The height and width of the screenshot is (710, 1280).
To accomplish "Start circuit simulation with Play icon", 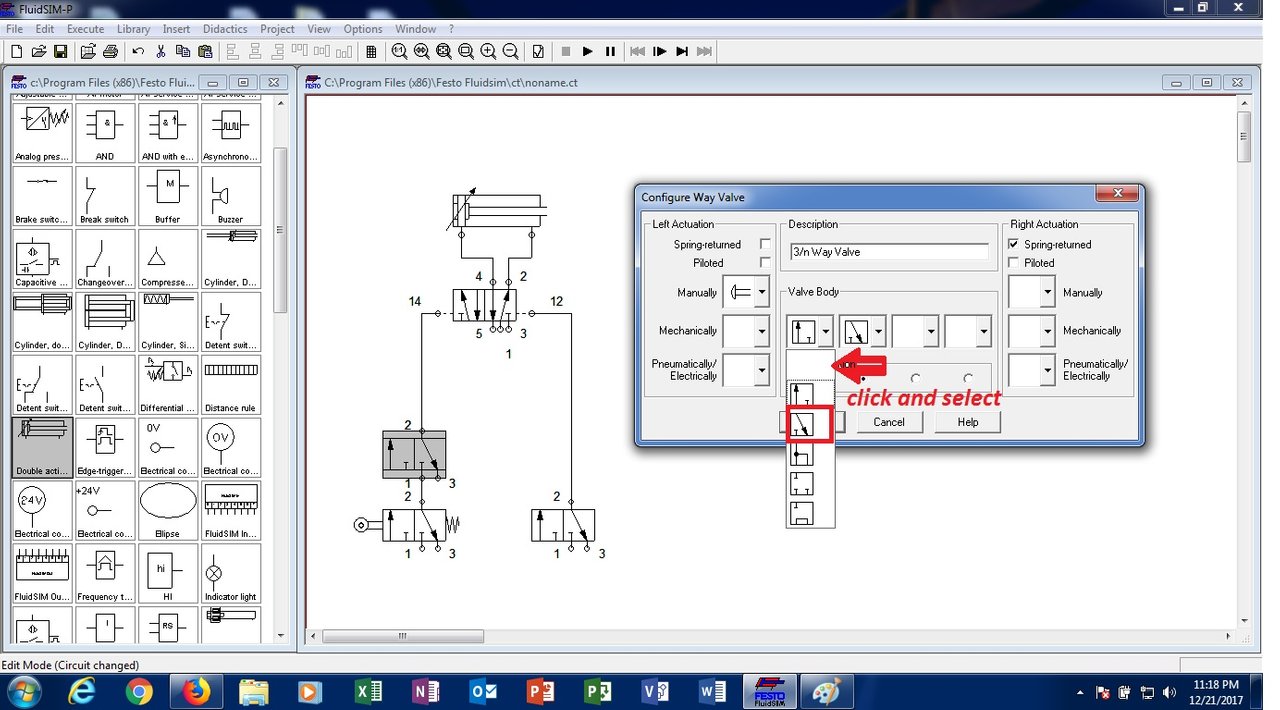I will click(x=587, y=51).
